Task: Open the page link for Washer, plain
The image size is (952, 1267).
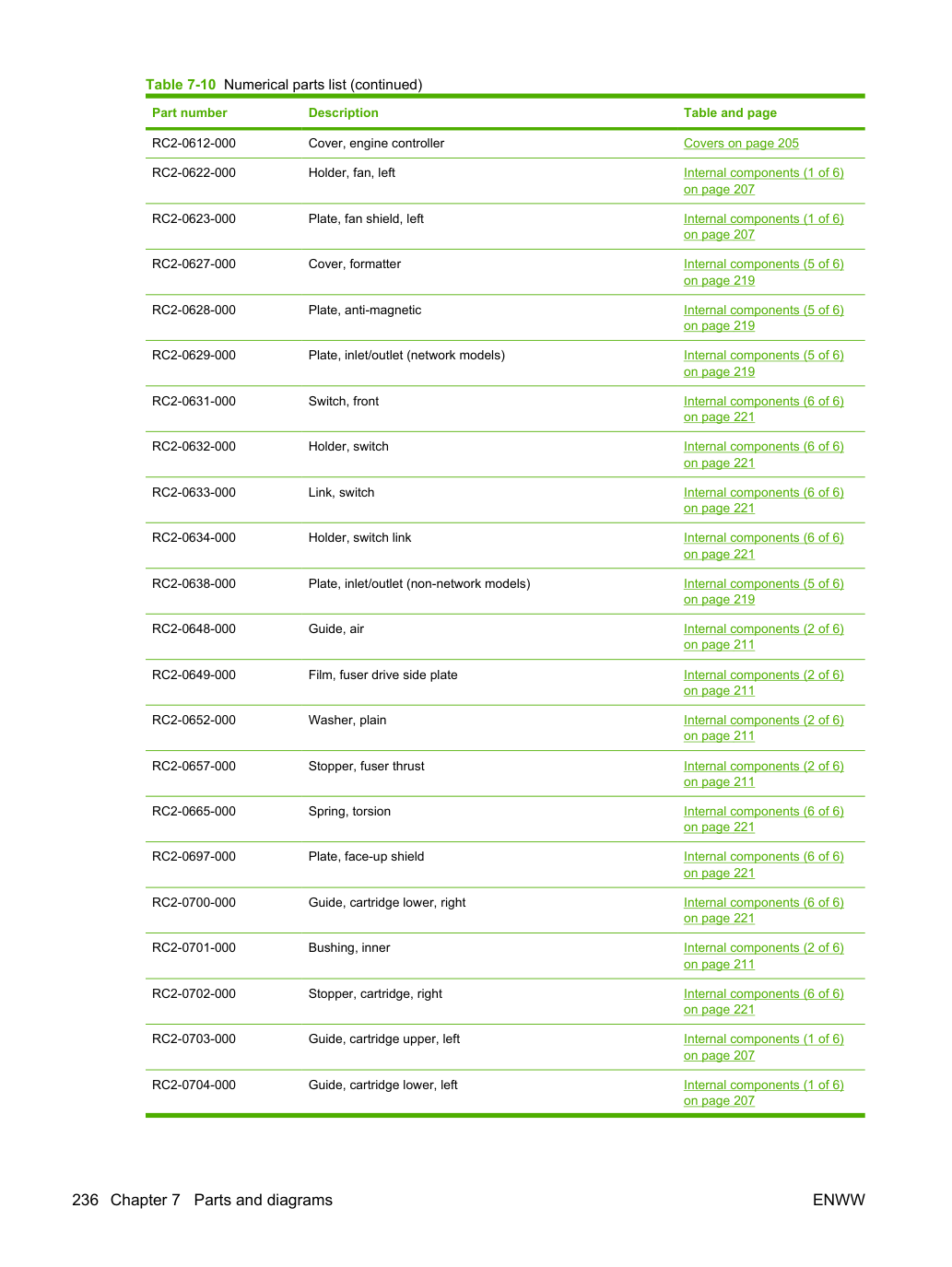Action: pos(763,728)
